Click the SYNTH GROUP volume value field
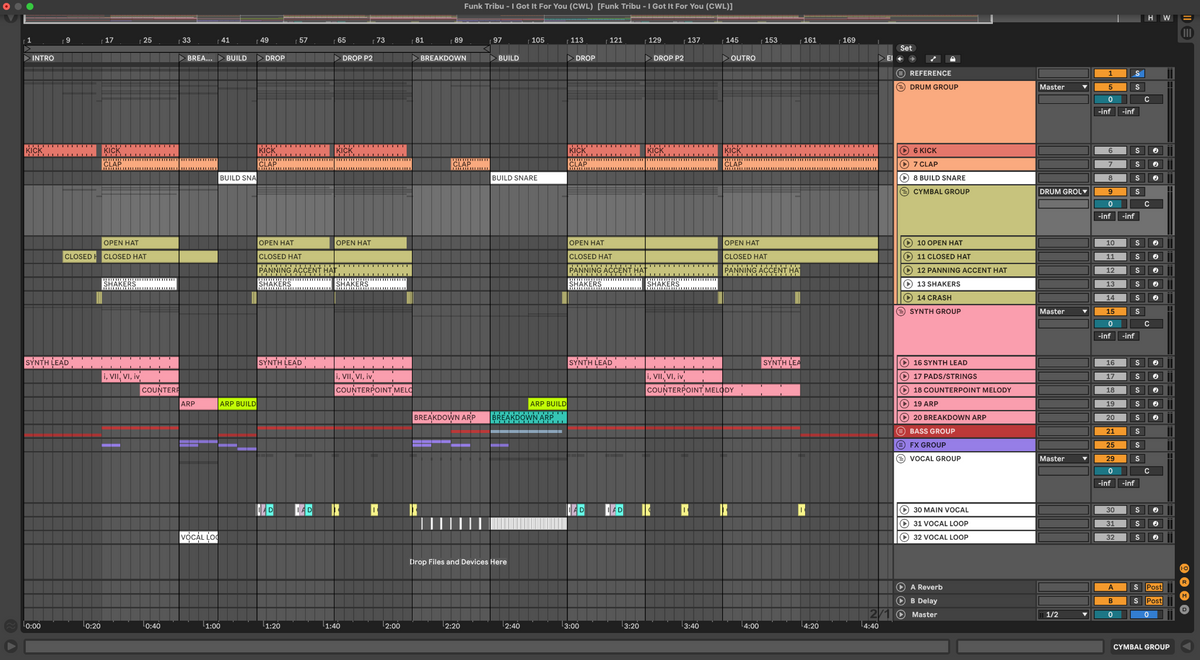This screenshot has height=660, width=1200. 1108,324
